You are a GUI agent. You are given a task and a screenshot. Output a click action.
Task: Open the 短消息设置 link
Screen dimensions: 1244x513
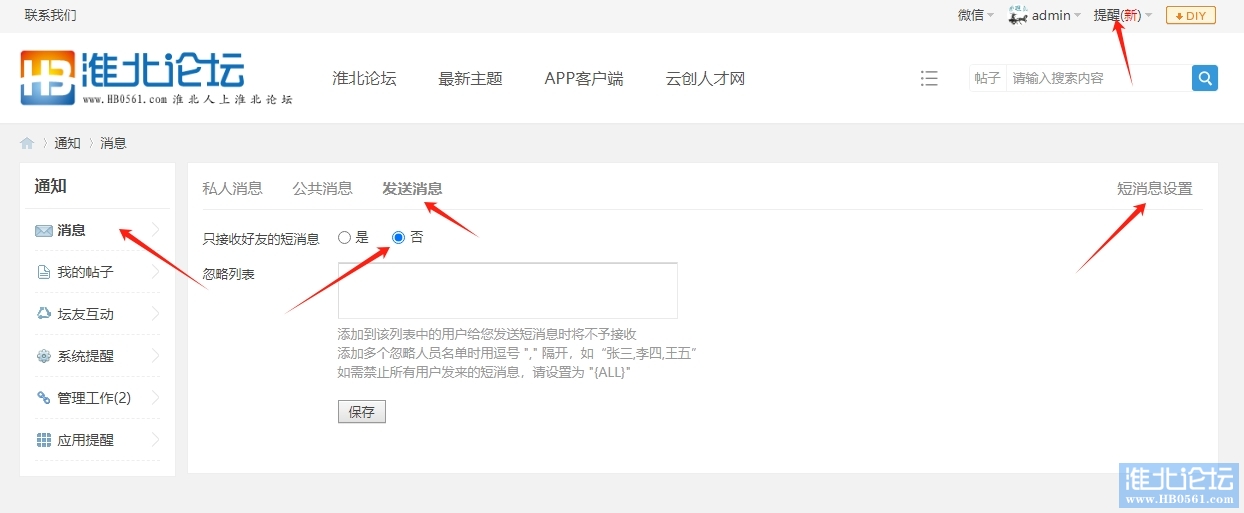click(x=1154, y=188)
